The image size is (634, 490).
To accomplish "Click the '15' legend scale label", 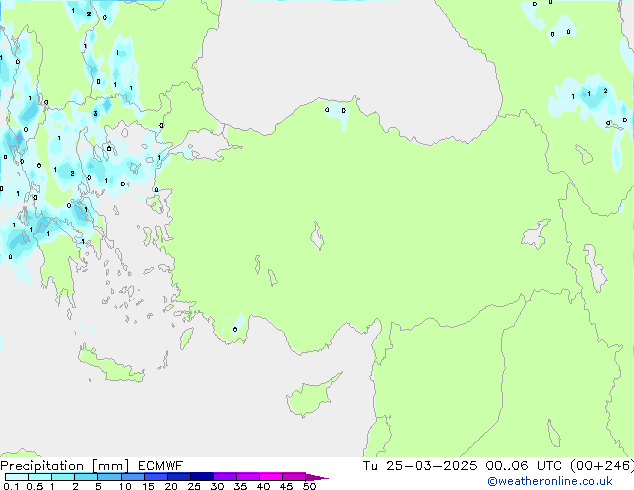I will (148, 486).
